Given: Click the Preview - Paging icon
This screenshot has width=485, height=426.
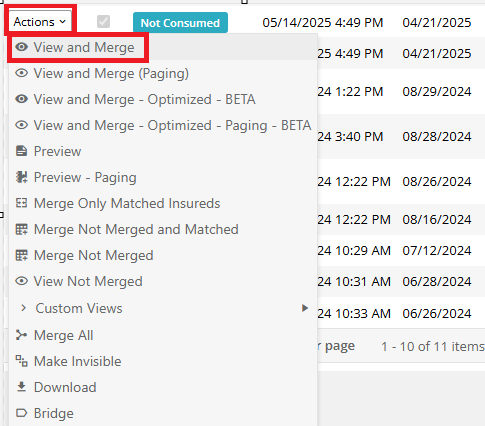Looking at the screenshot, I should [22, 177].
